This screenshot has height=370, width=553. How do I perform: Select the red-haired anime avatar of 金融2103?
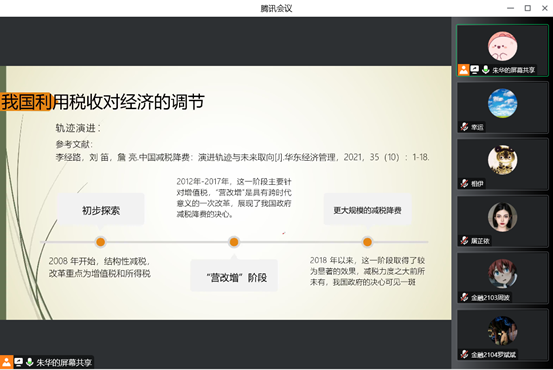pos(503,274)
